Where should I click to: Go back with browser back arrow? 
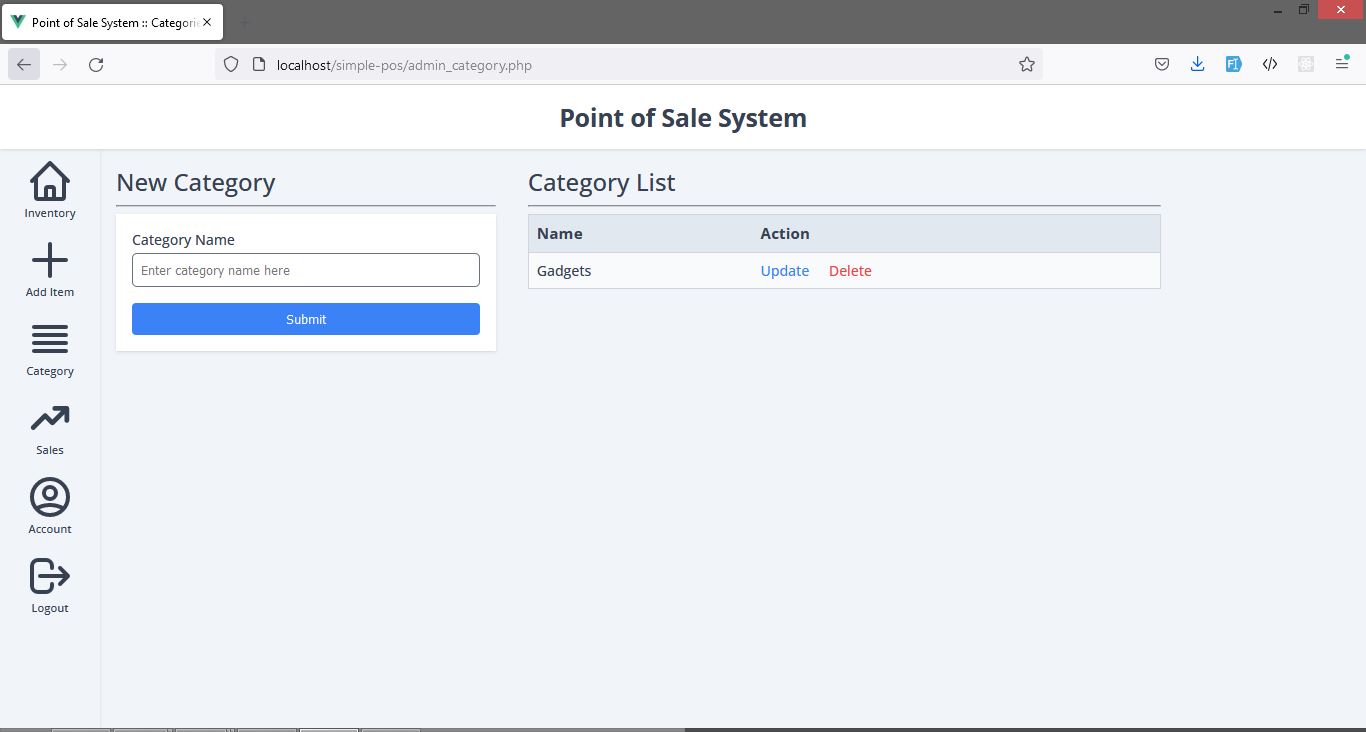(x=24, y=64)
